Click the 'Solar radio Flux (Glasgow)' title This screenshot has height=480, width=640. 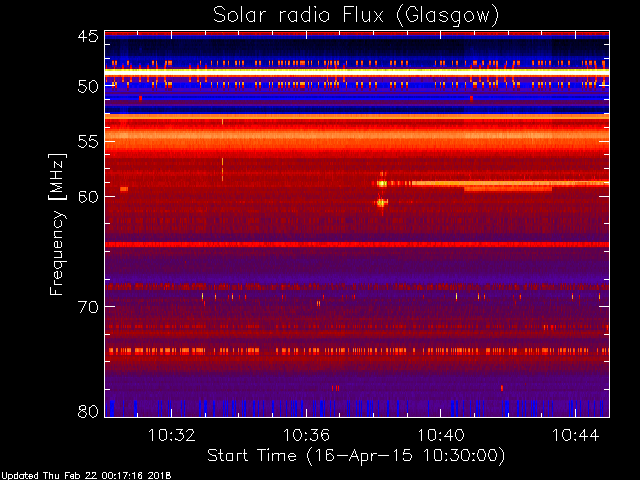(356, 16)
